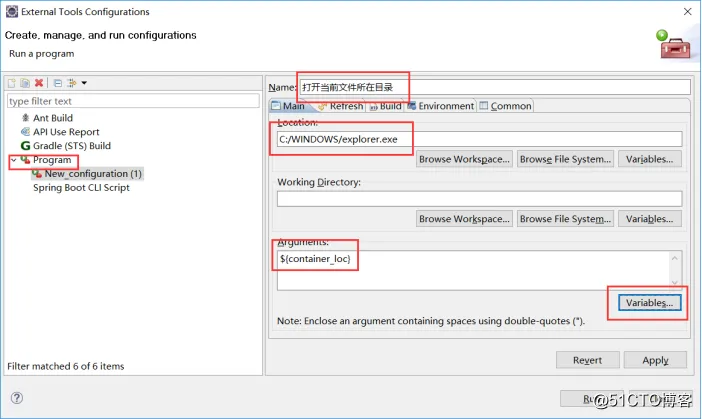Click Variables button under Location

[650, 159]
